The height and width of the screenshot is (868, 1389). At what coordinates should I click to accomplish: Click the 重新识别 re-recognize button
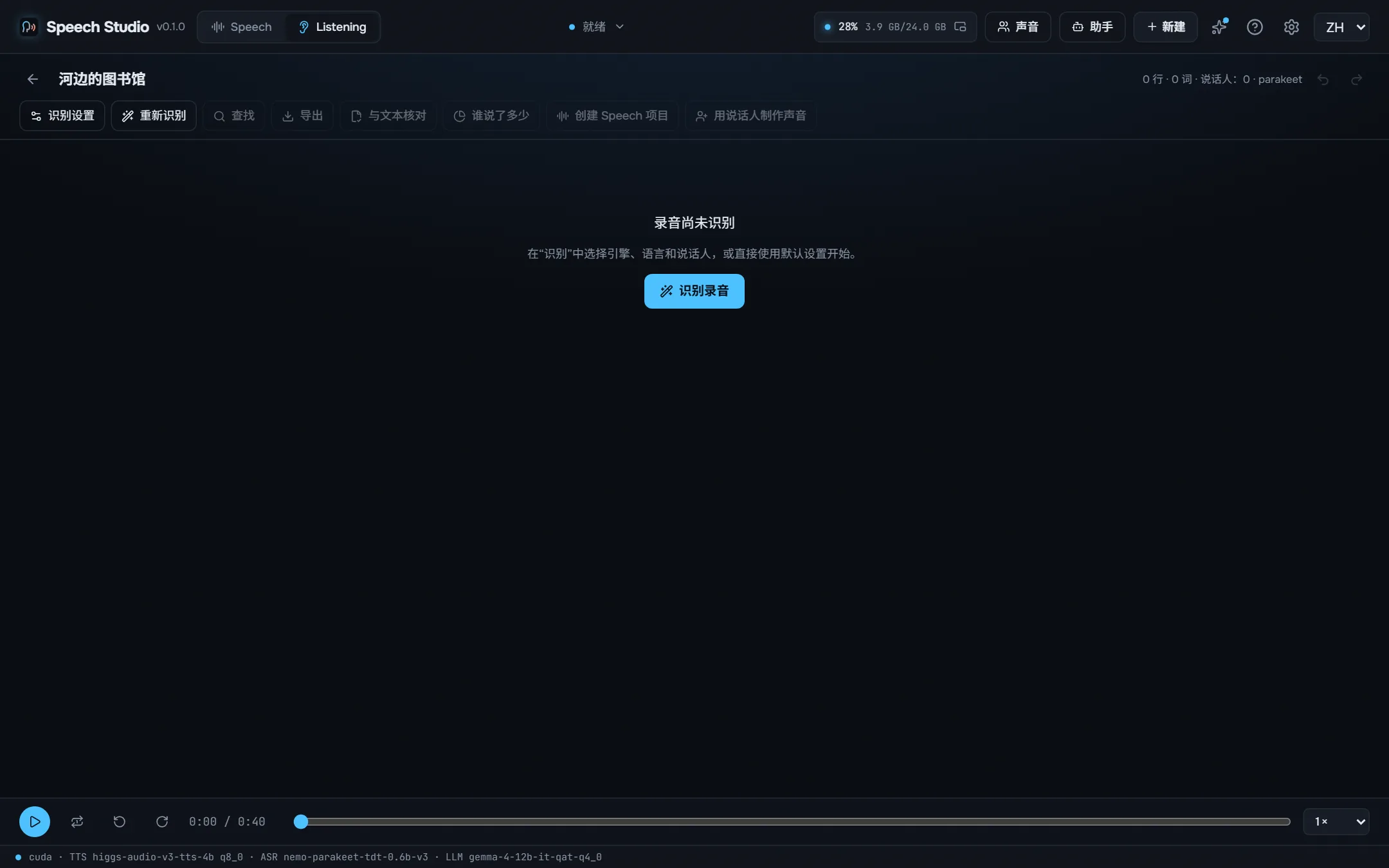click(x=154, y=116)
